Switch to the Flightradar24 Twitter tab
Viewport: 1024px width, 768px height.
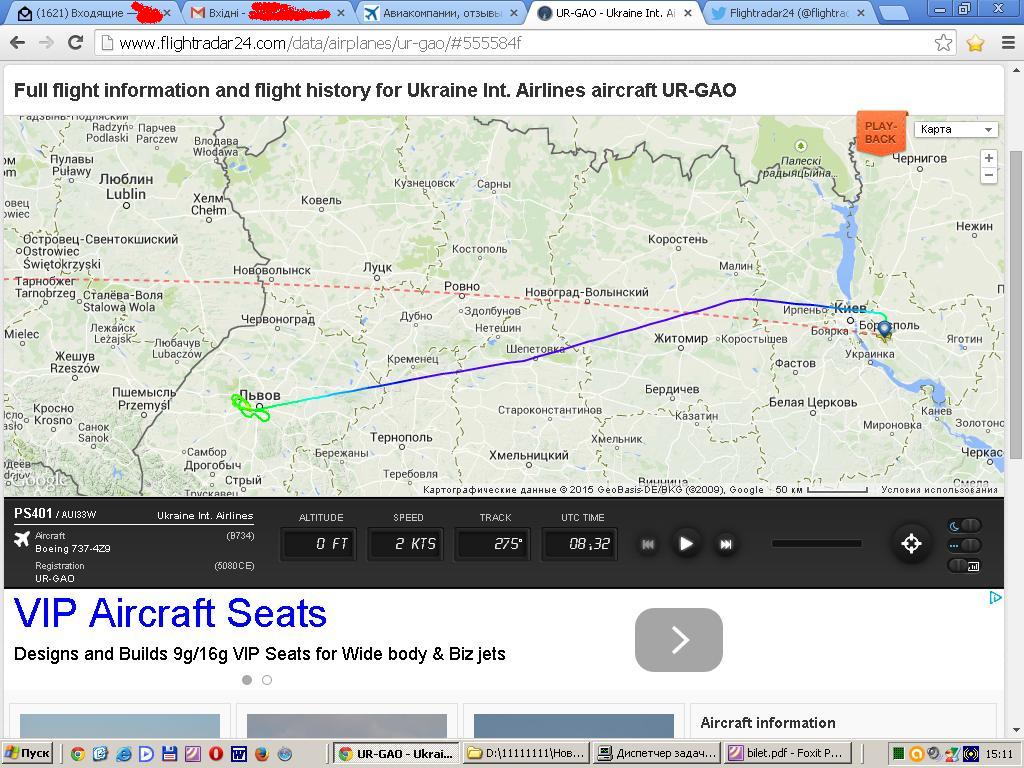click(x=788, y=13)
